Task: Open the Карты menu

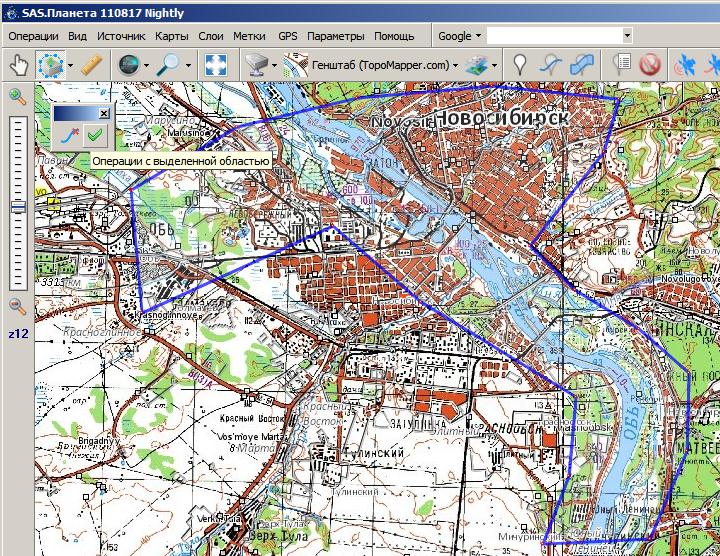Action: pyautogui.click(x=172, y=36)
